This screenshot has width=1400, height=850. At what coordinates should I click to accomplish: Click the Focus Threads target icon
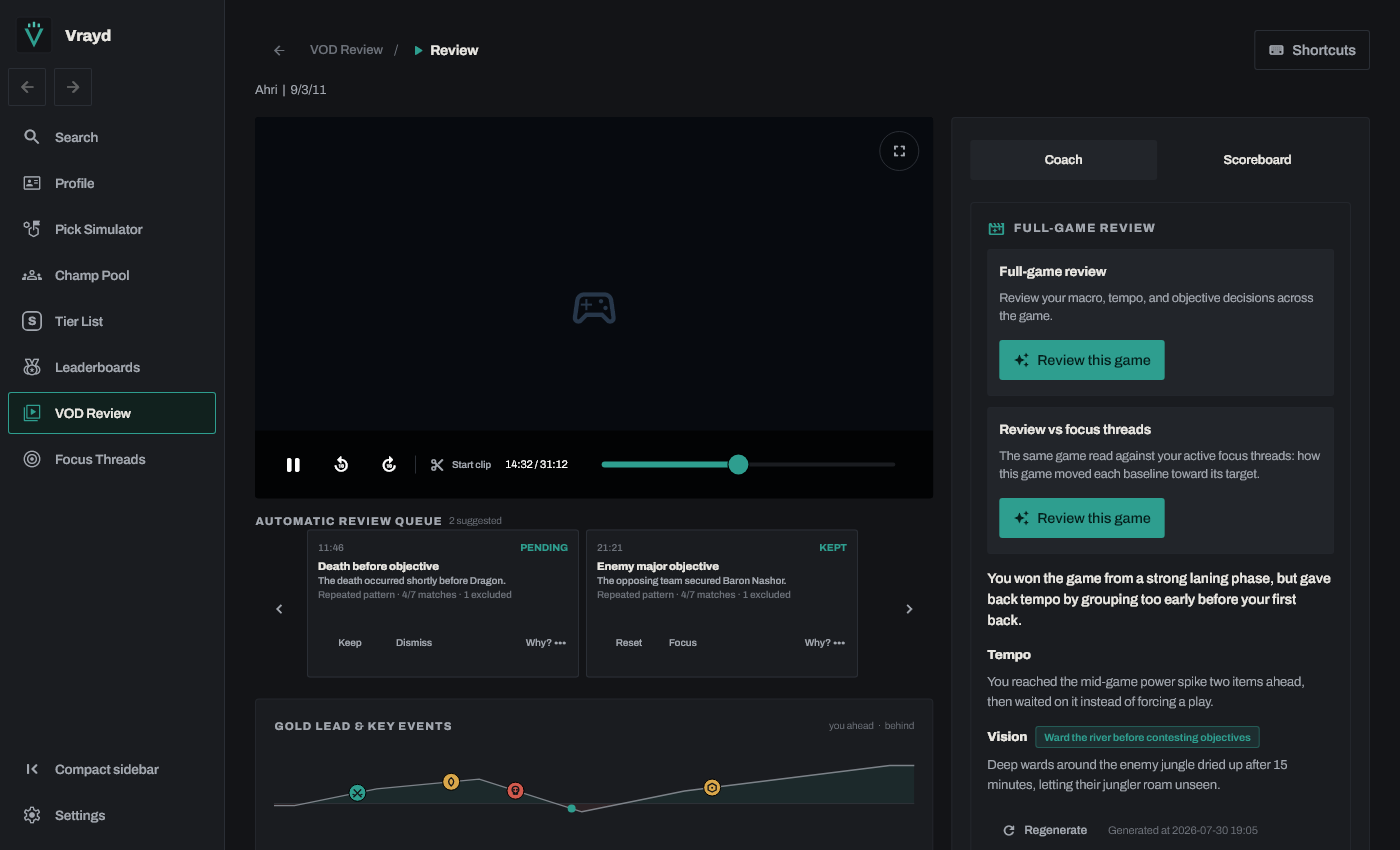coord(32,459)
